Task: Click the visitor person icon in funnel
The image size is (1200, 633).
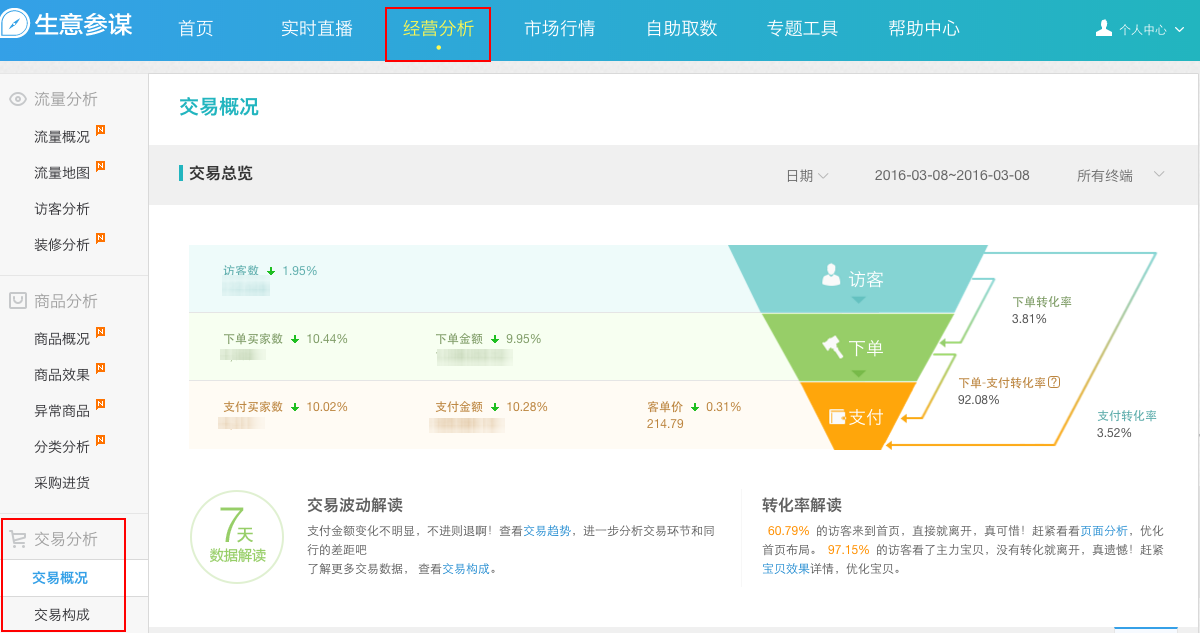Action: click(831, 275)
